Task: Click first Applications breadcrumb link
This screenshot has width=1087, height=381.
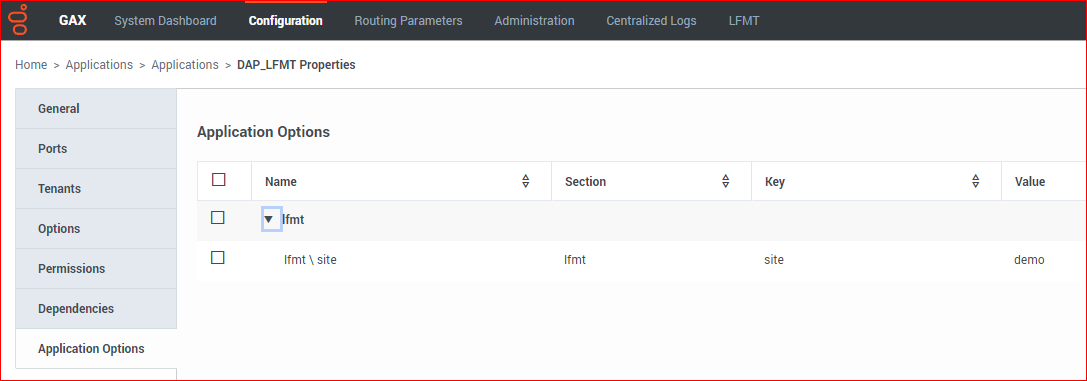Action: click(99, 64)
